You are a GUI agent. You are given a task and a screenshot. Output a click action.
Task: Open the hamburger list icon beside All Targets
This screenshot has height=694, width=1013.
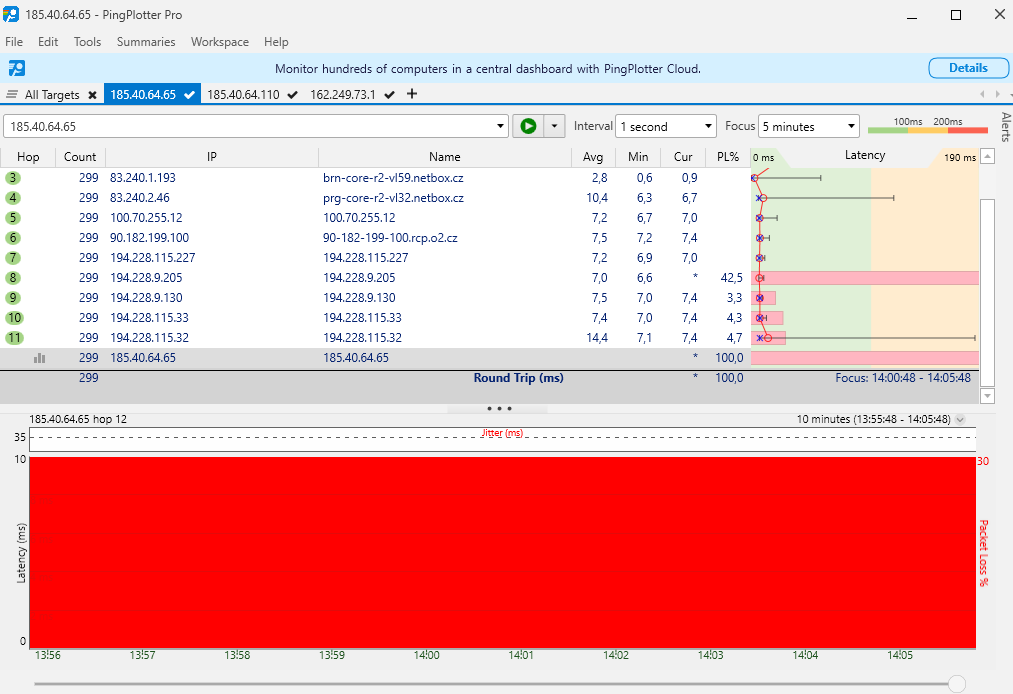[12, 95]
